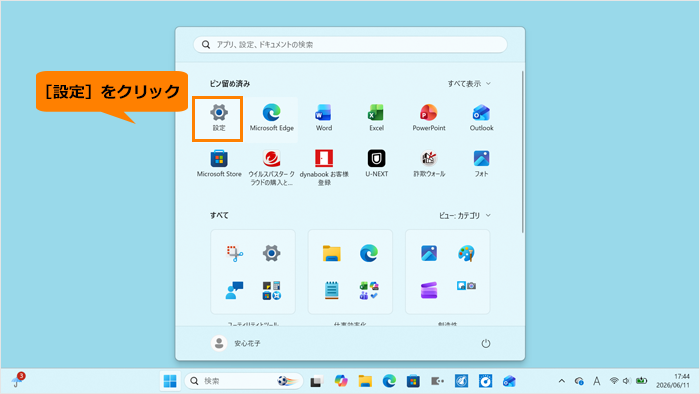Open the ウイルスバスター クラウド pinned app
This screenshot has height=394, width=700.
(x=271, y=167)
